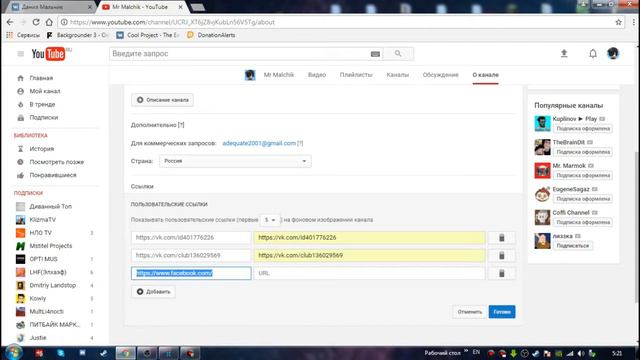Viewport: 640px width, 360px height.
Task: Click the Mr Malchik channel avatar
Action: [x=250, y=75]
